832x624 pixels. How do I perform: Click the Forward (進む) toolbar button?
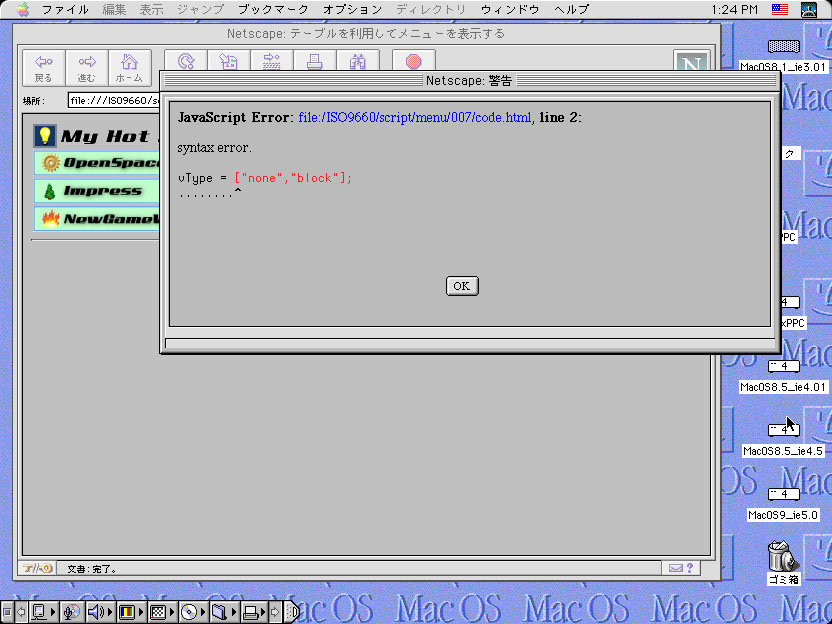pyautogui.click(x=87, y=68)
